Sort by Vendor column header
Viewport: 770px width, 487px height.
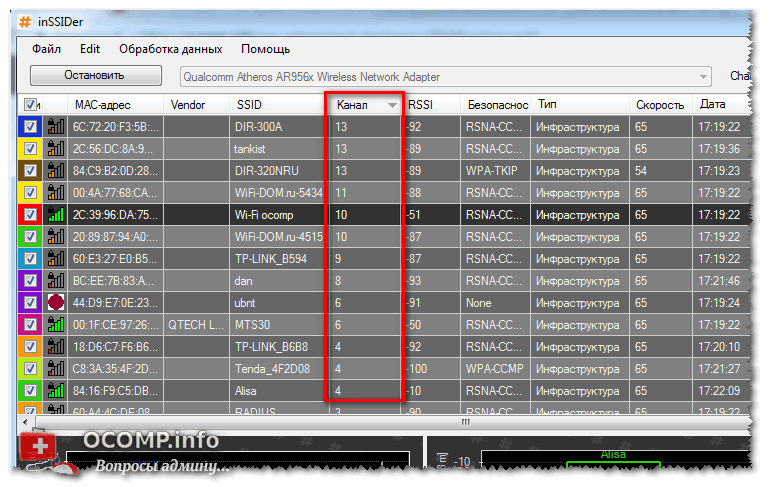point(196,105)
